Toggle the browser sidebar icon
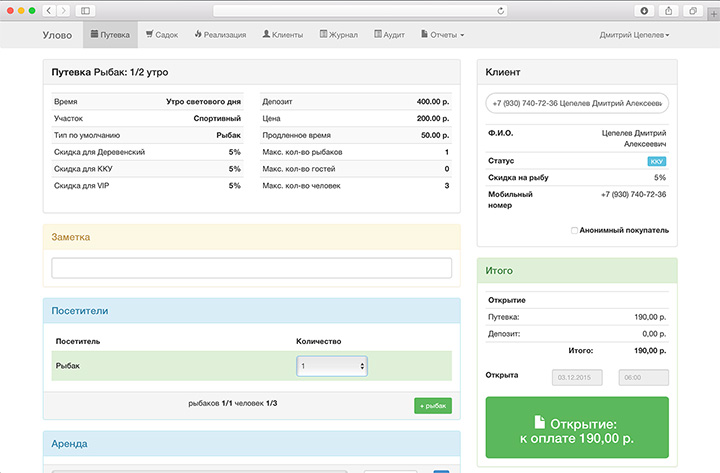Image resolution: width=720 pixels, height=473 pixels. click(x=85, y=10)
